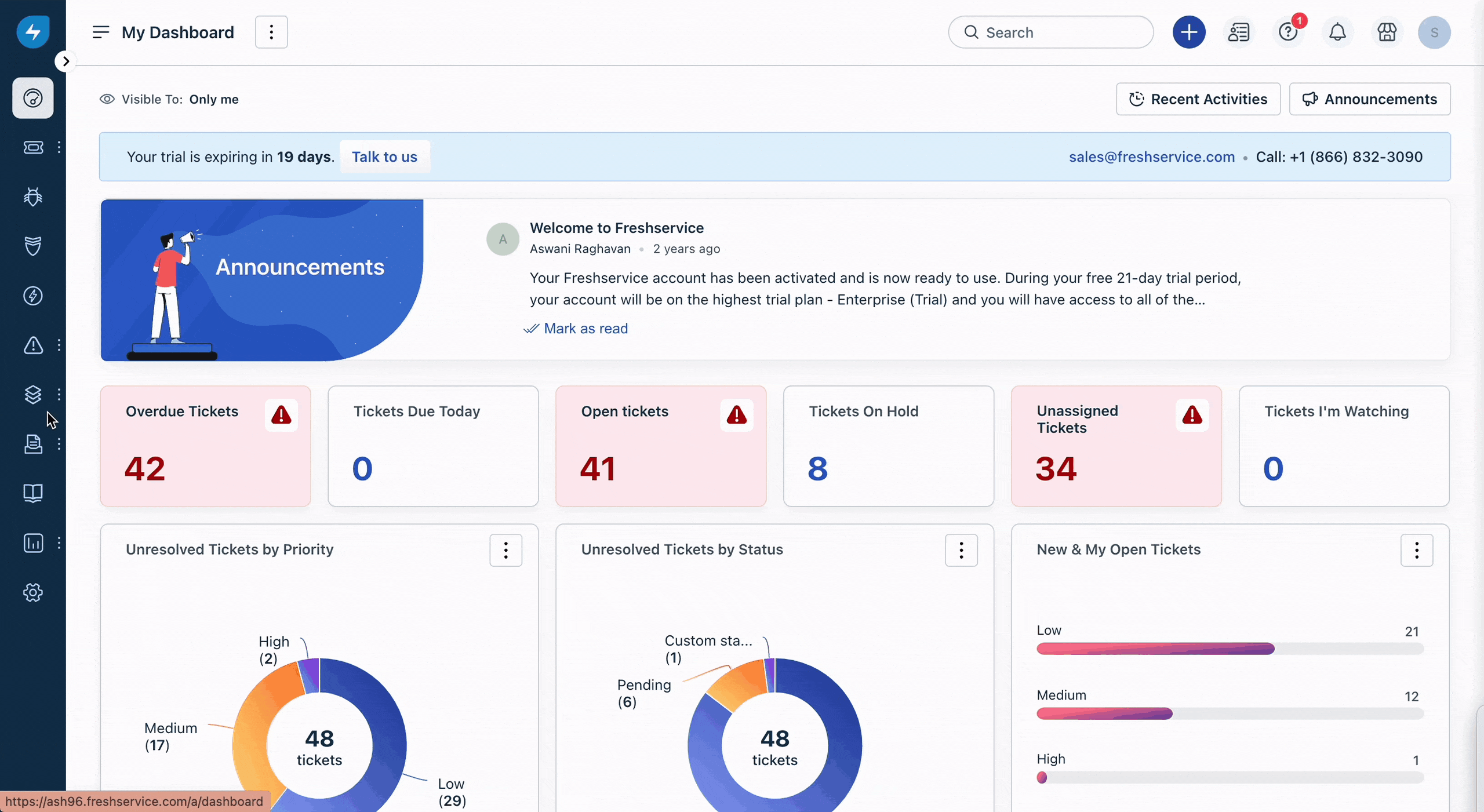Viewport: 1484px width, 812px height.
Task: Expand Unresolved Tickets by Status widget menu
Action: pos(961,550)
